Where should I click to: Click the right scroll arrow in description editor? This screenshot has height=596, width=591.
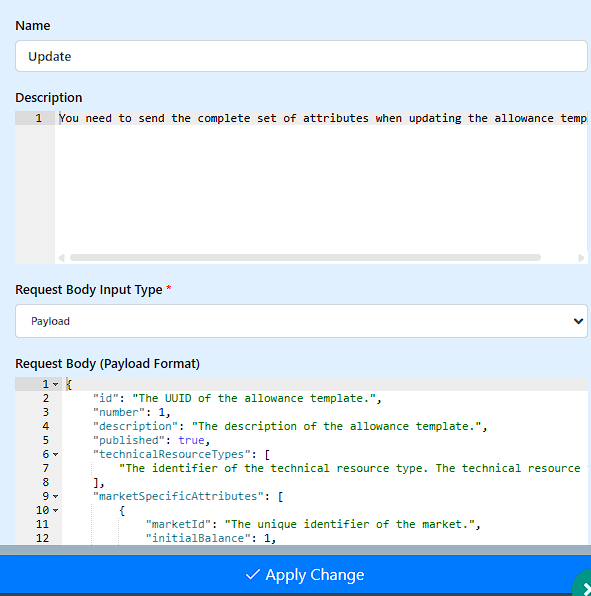point(581,258)
